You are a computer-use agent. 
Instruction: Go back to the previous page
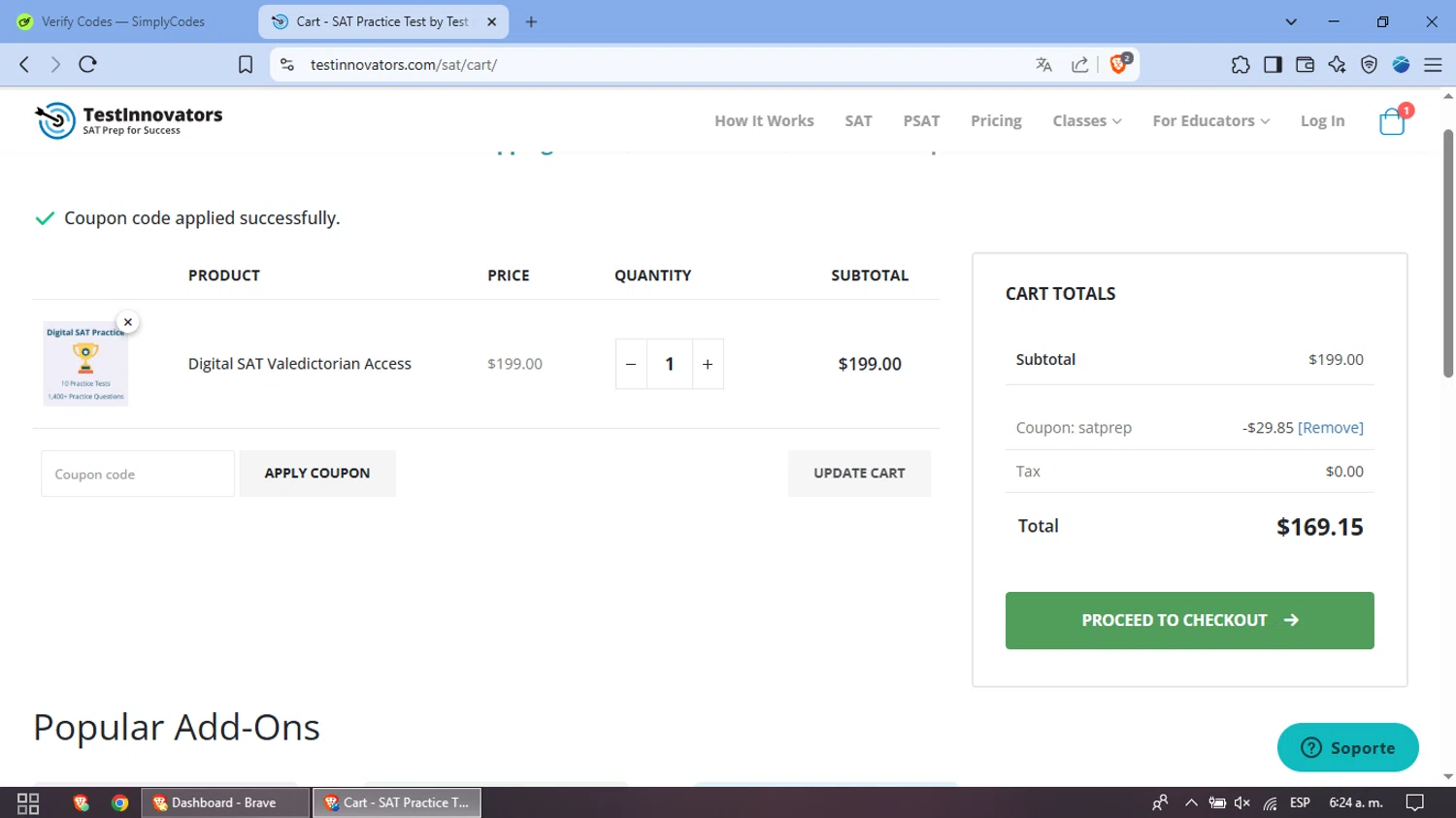(x=24, y=64)
